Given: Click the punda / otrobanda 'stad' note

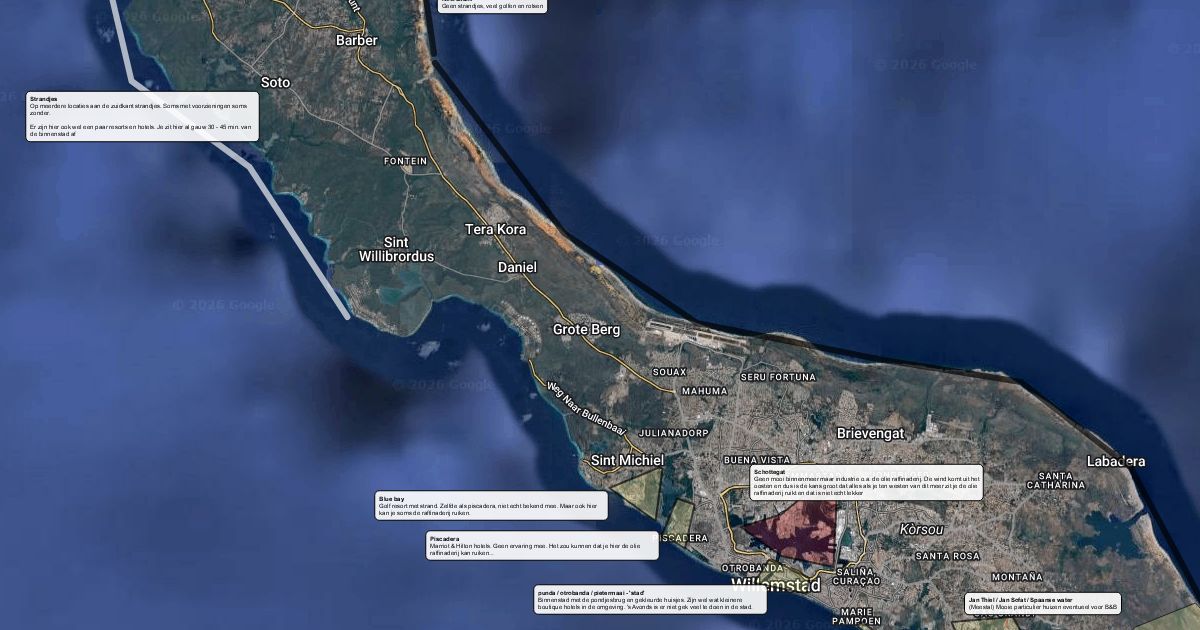Looking at the screenshot, I should pos(650,599).
